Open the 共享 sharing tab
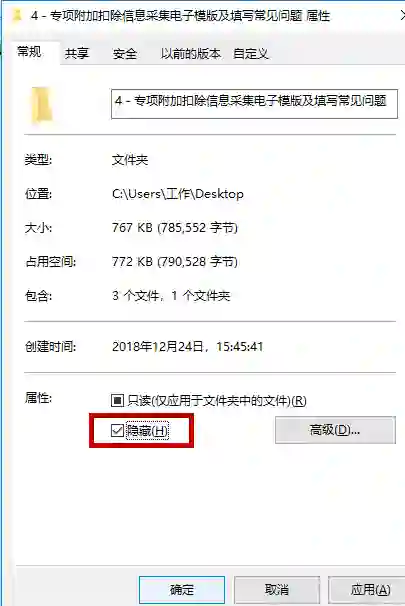405x606 pixels. (x=77, y=53)
